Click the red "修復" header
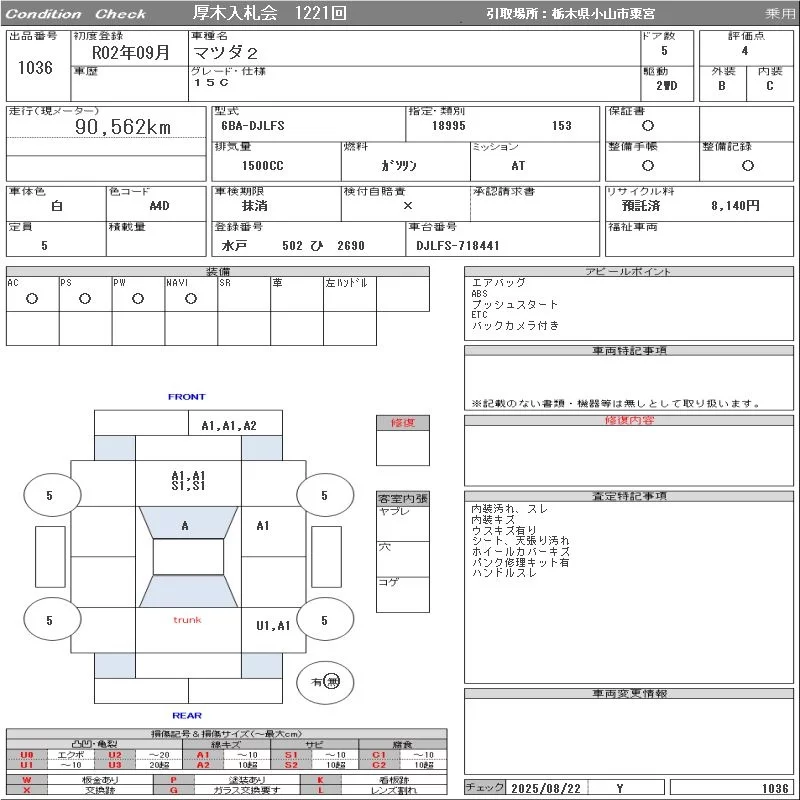 click(403, 422)
